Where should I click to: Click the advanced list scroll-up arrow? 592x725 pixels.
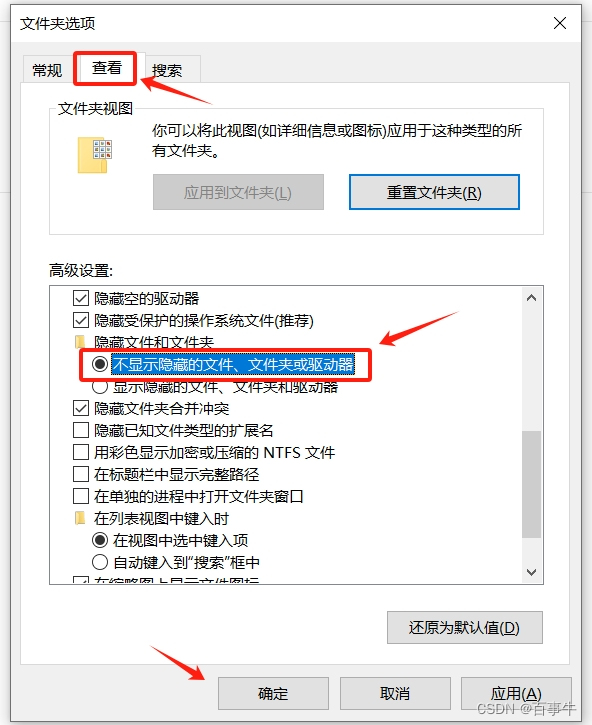[x=531, y=298]
